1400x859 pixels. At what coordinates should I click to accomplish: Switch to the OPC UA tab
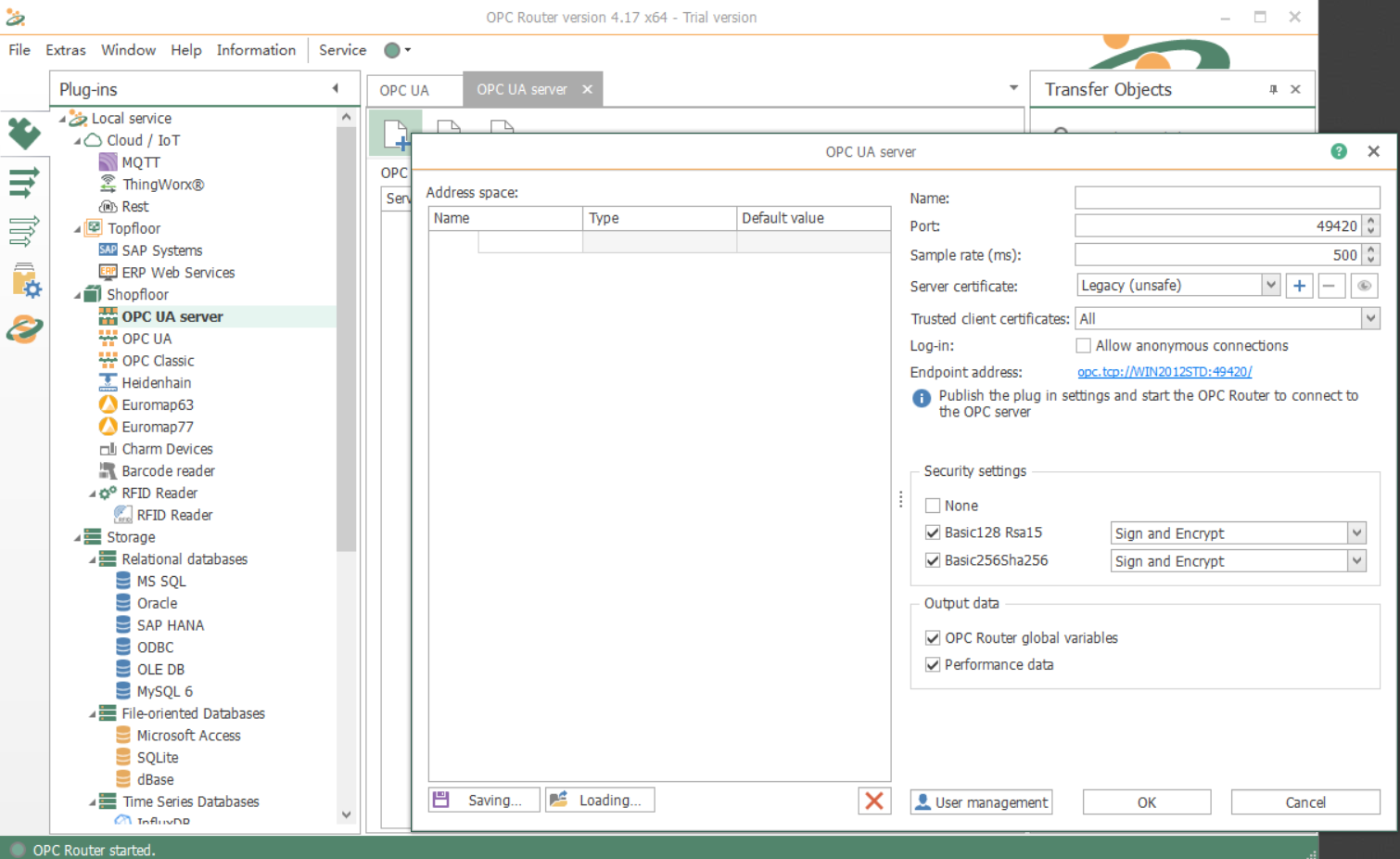tap(404, 90)
